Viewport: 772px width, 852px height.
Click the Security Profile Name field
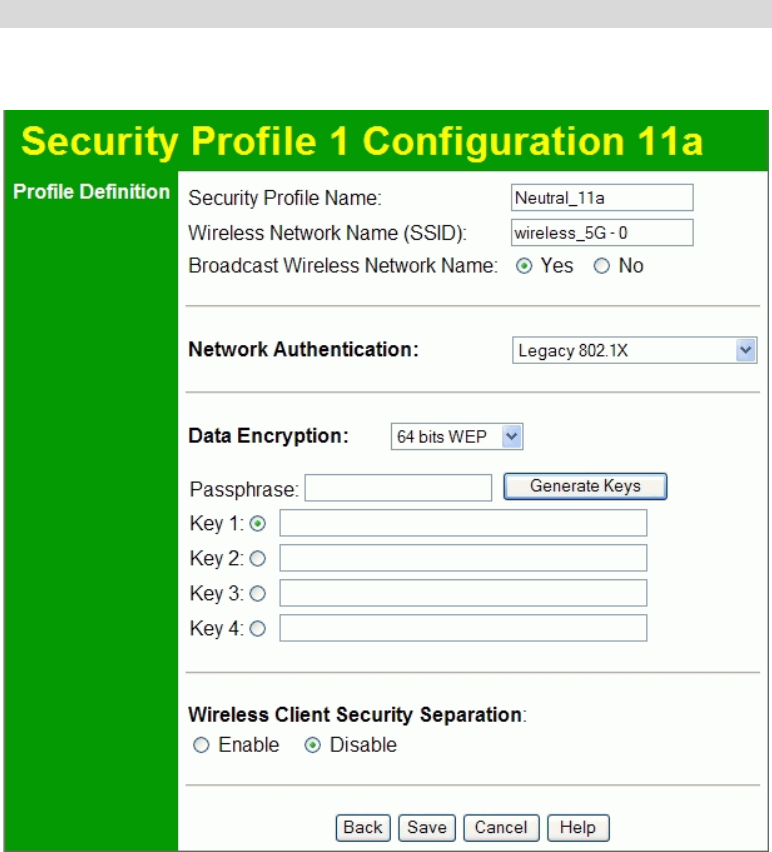(x=601, y=198)
